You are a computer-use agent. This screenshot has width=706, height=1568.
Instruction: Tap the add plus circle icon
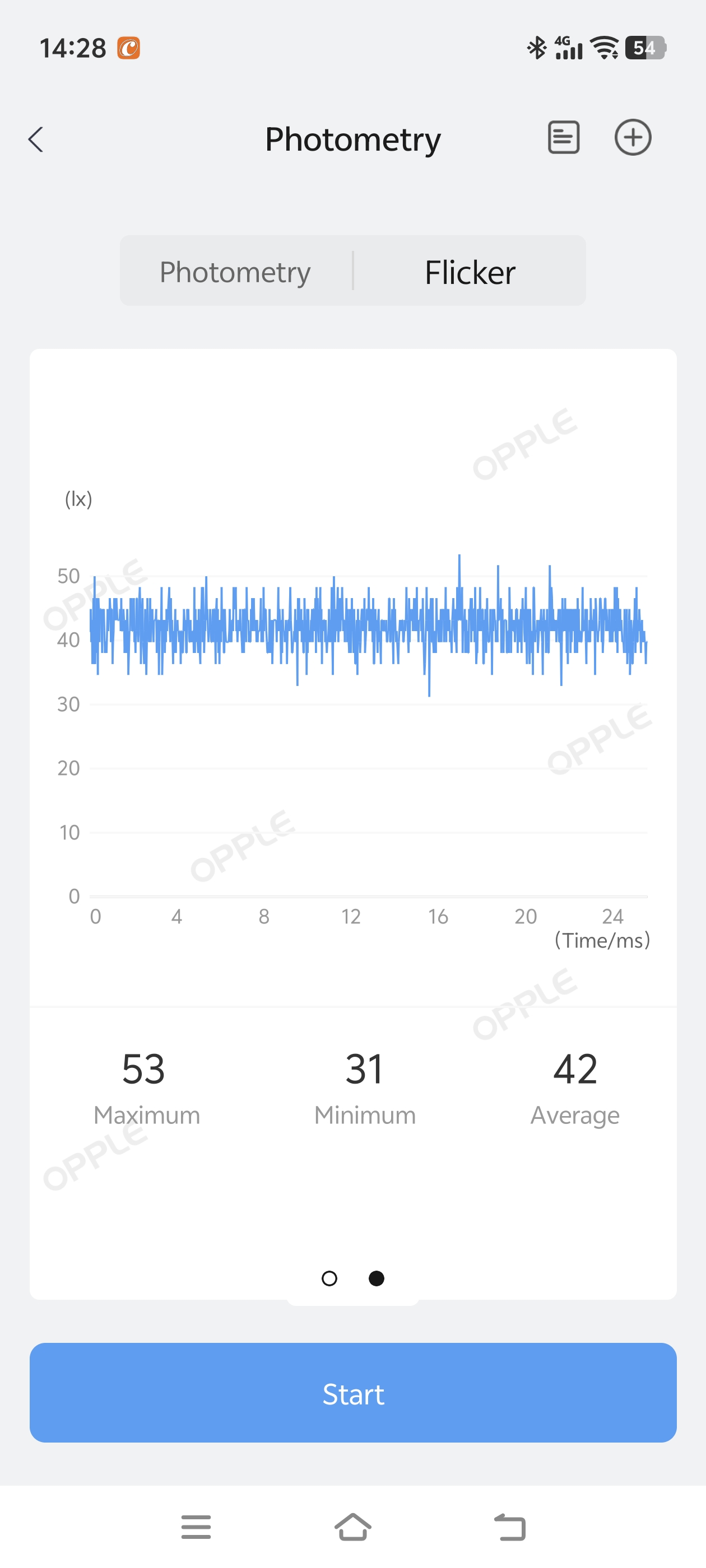[x=632, y=138]
